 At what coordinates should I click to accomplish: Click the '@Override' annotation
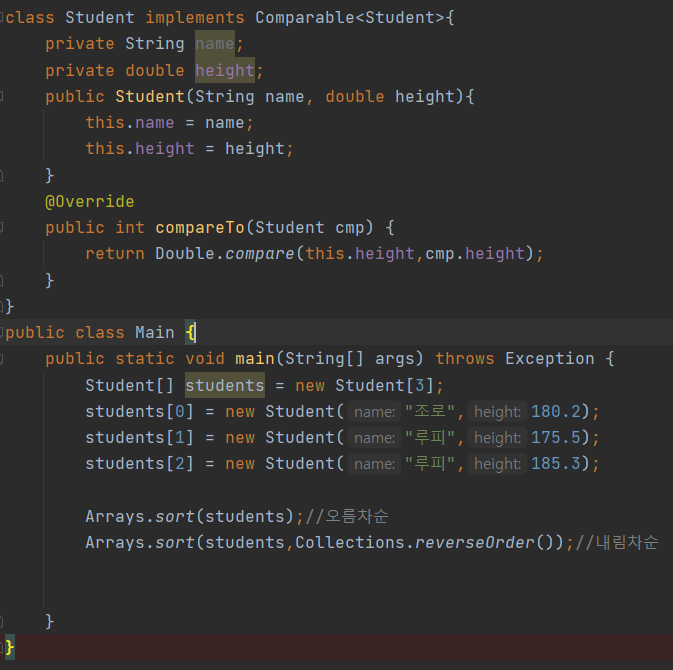click(90, 202)
